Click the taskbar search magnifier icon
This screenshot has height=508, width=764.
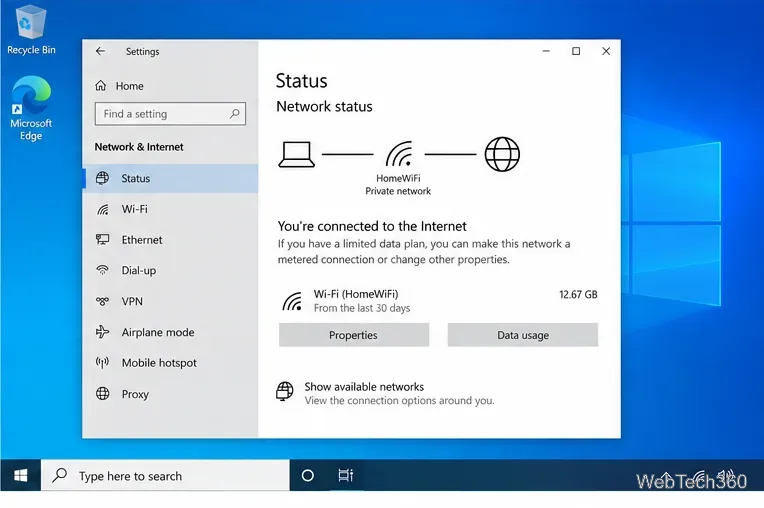(59, 475)
